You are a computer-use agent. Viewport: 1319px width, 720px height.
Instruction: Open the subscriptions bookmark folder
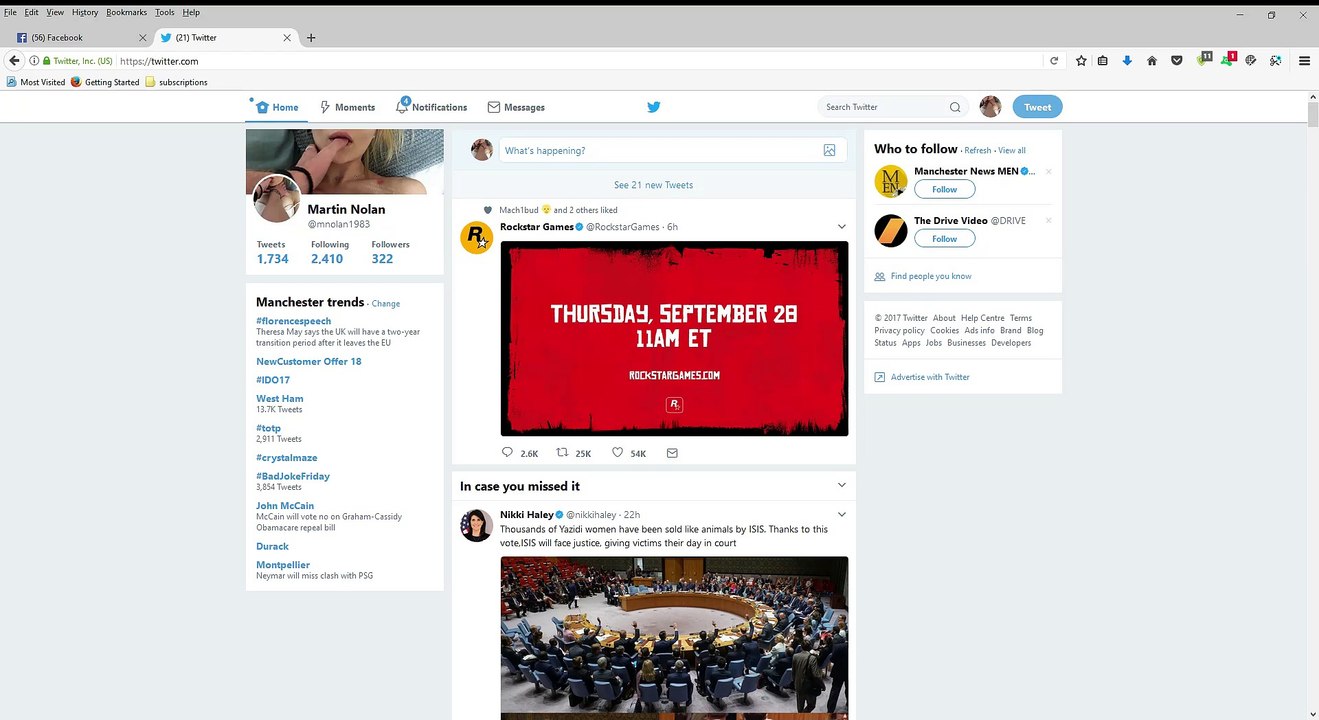[x=176, y=82]
